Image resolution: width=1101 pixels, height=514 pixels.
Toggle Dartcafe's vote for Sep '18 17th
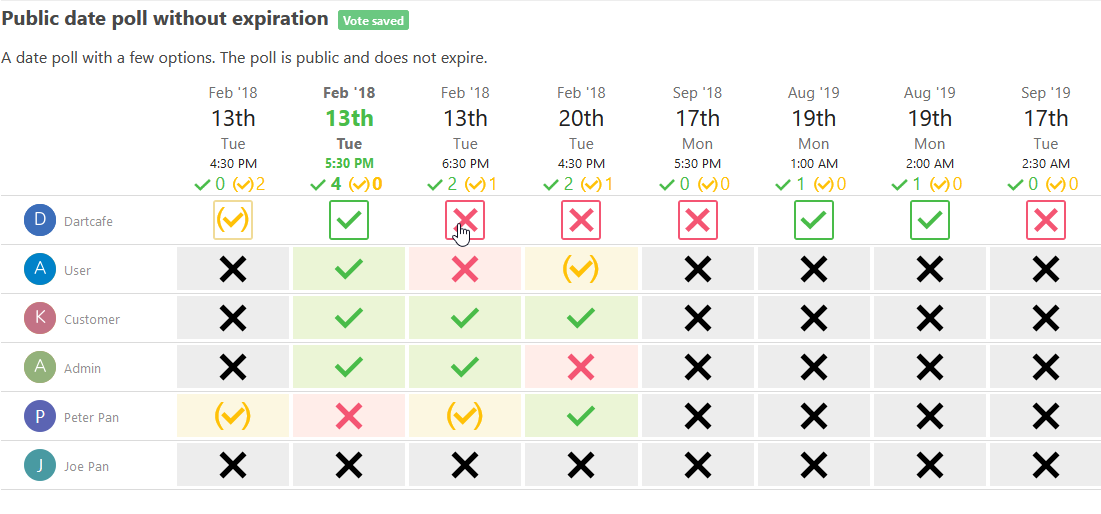697,220
